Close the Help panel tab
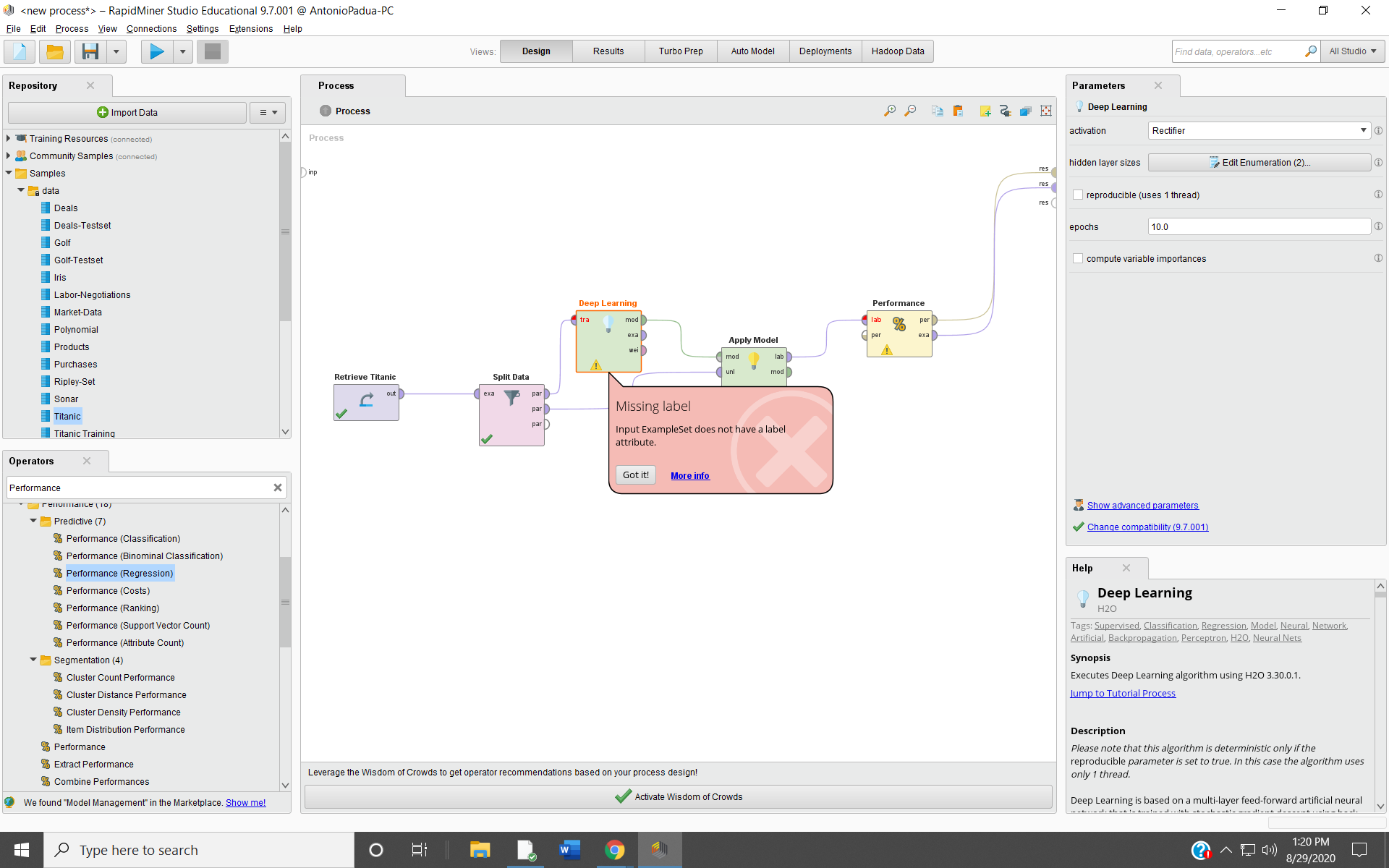The width and height of the screenshot is (1389, 868). [x=1126, y=568]
